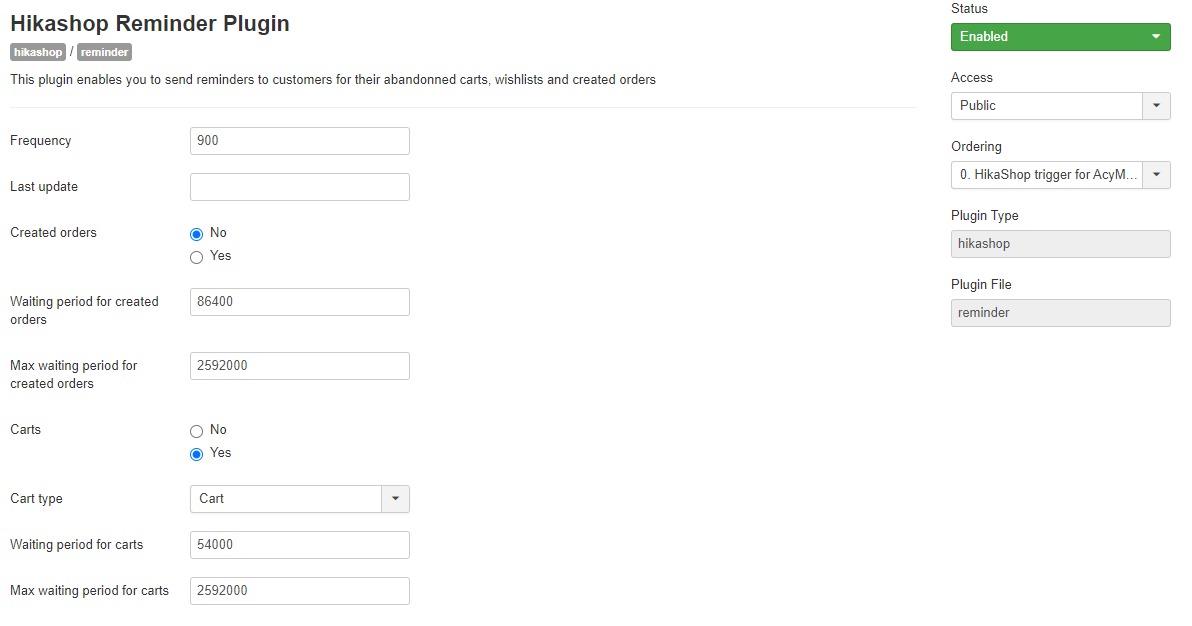Click the hikashop tag badge
Viewport: 1192px width, 626px height.
38,52
